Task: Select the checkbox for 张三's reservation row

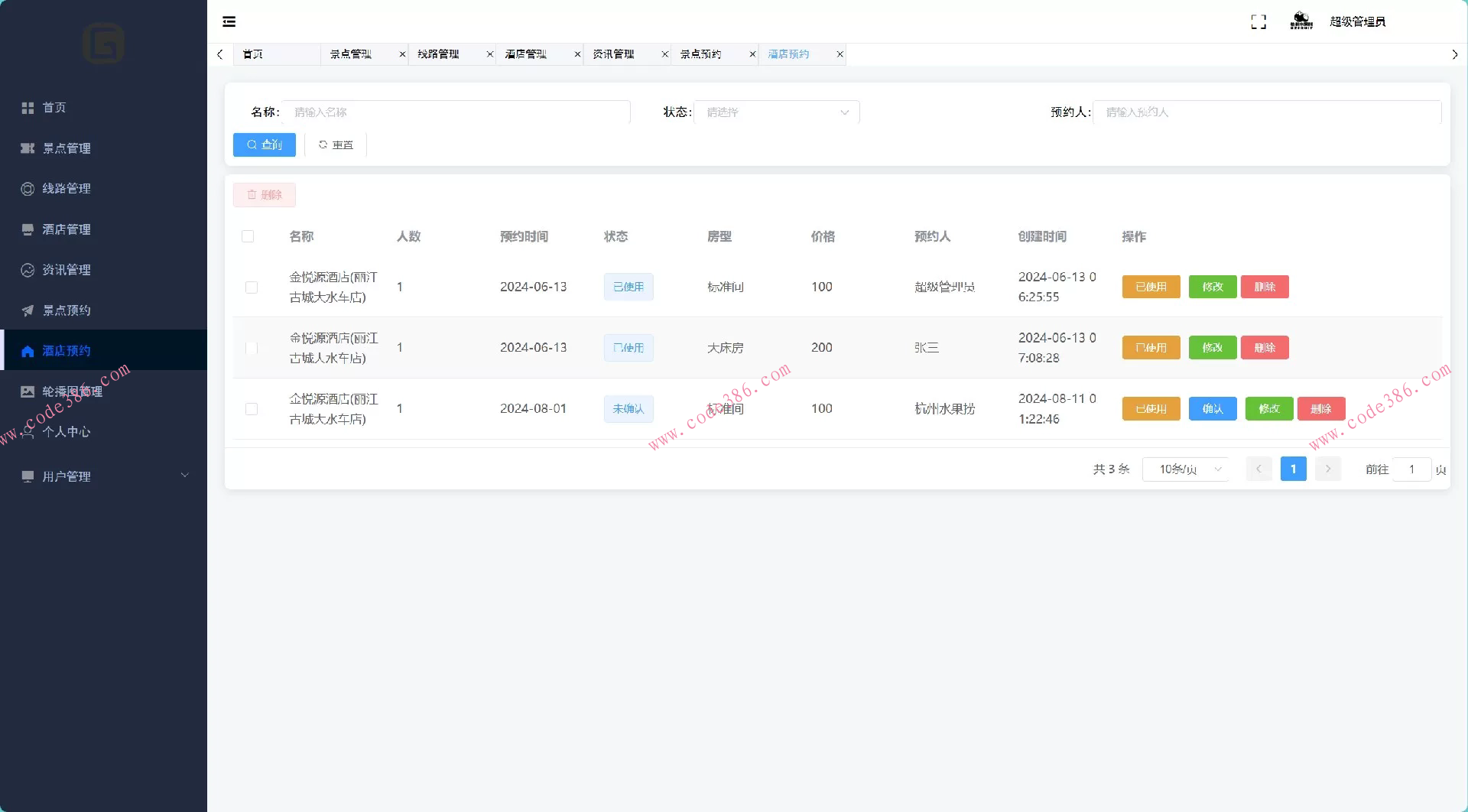Action: point(252,348)
